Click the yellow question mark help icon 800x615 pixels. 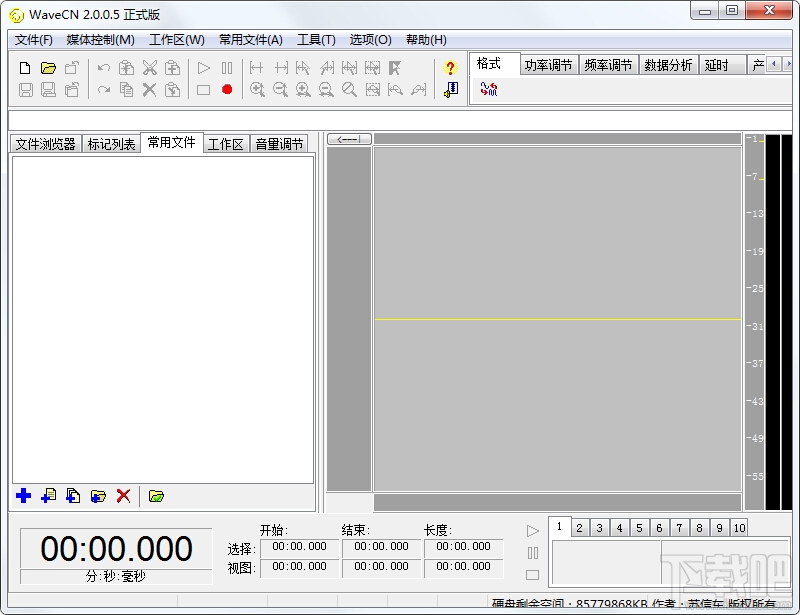[450, 68]
